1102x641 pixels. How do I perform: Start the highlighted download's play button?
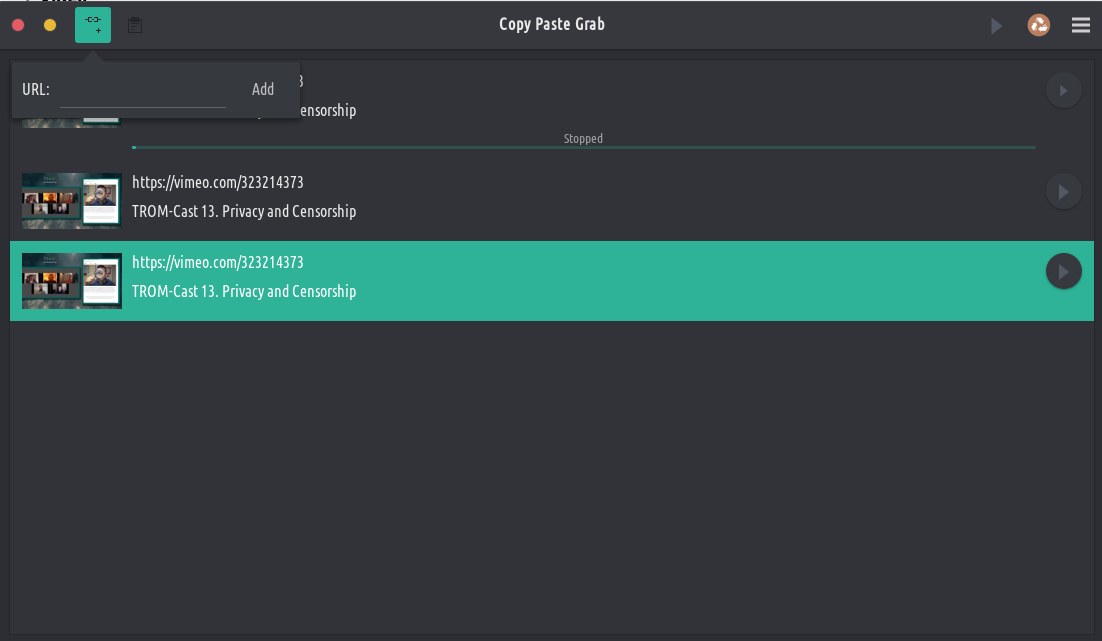[1063, 271]
